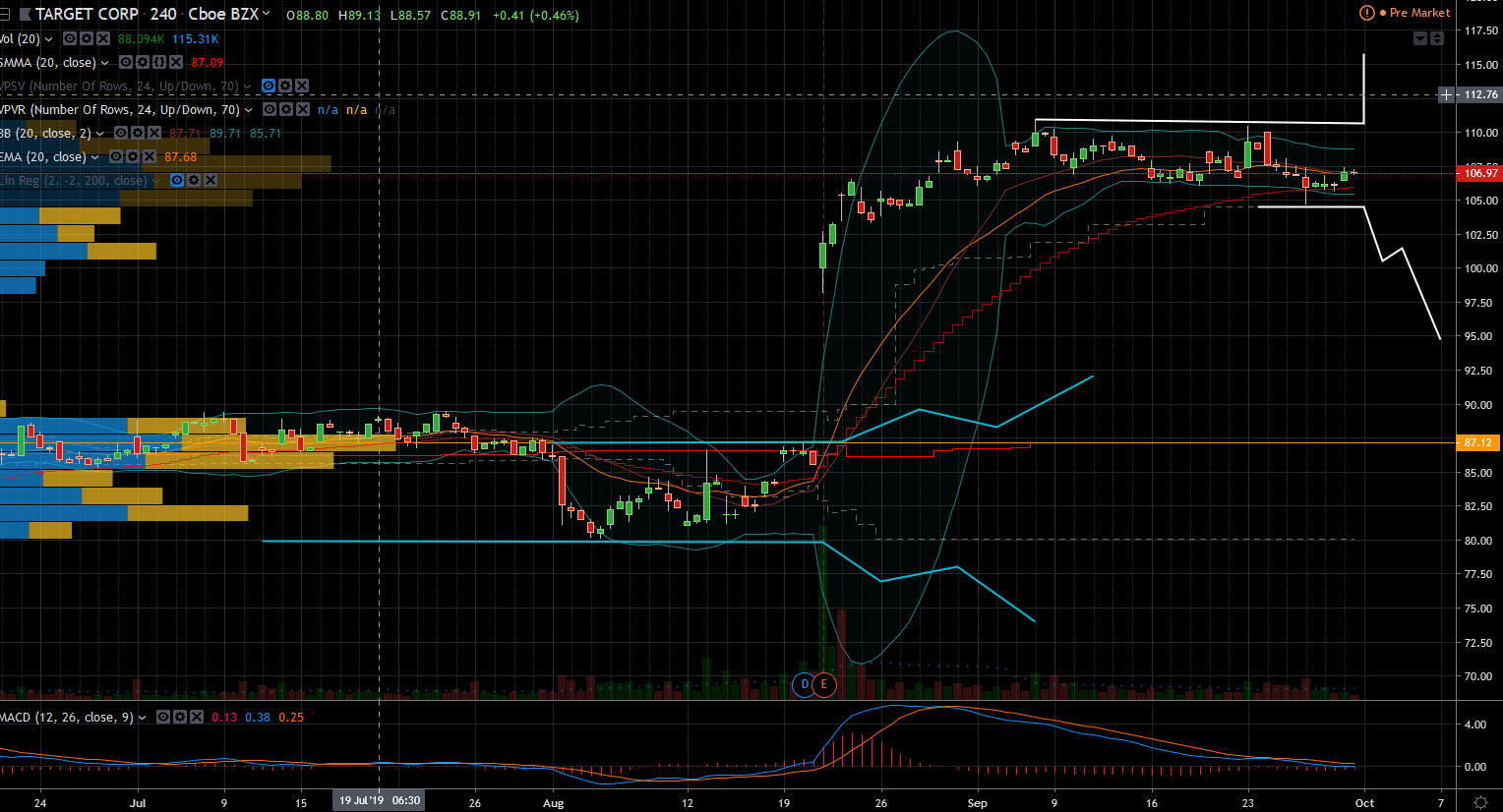This screenshot has height=812, width=1503.
Task: Open settings for the VPVR indicator
Action: 285,110
